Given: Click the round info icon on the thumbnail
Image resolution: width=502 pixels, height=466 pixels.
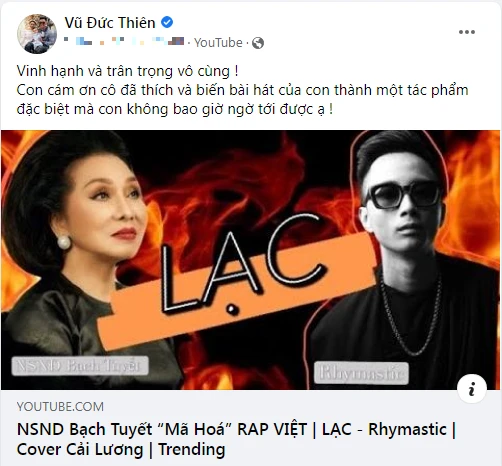Looking at the screenshot, I should 472,389.
